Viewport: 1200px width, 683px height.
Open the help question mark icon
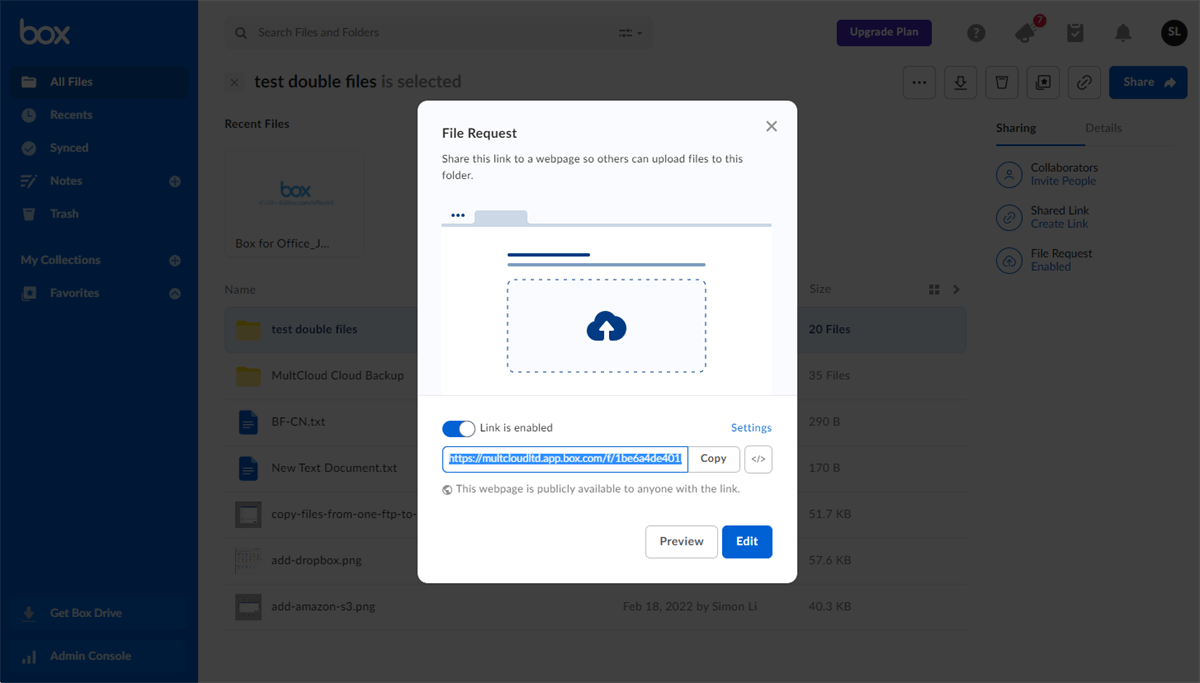[976, 33]
